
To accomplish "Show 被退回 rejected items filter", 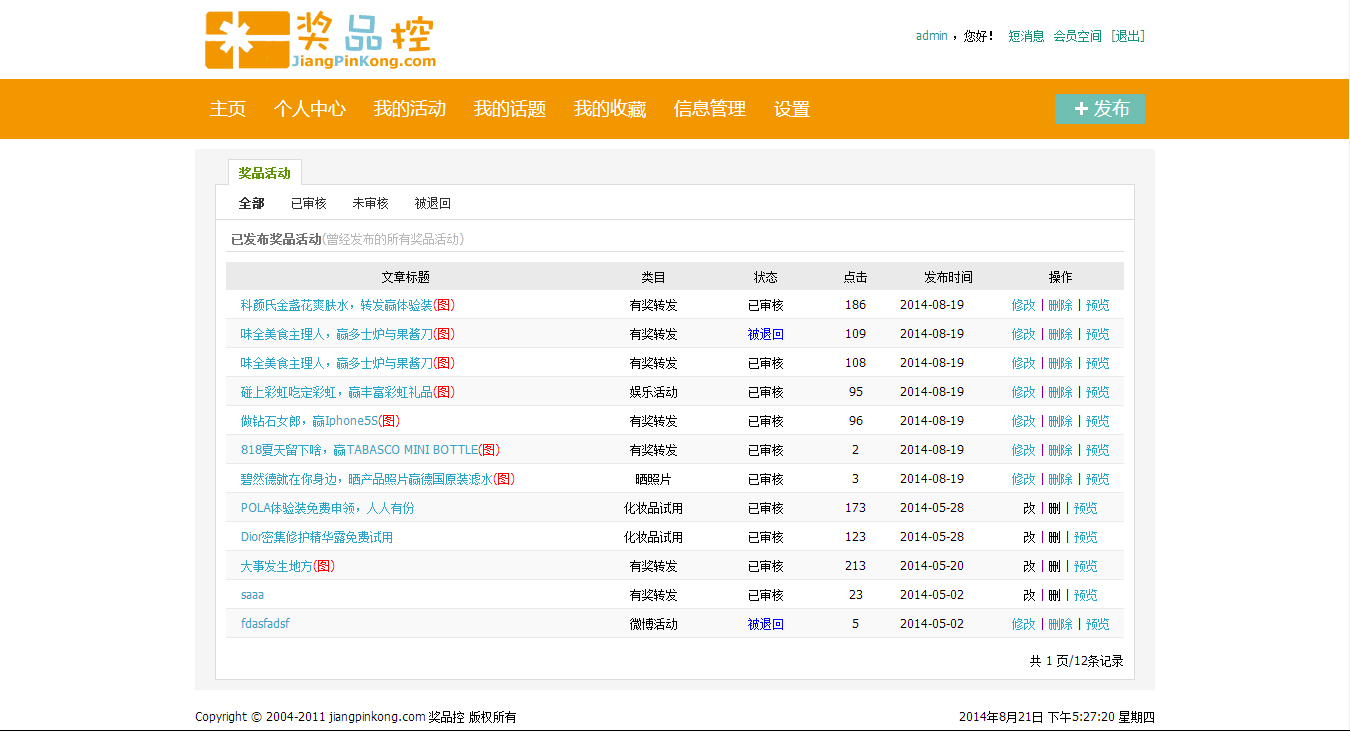I will (432, 203).
